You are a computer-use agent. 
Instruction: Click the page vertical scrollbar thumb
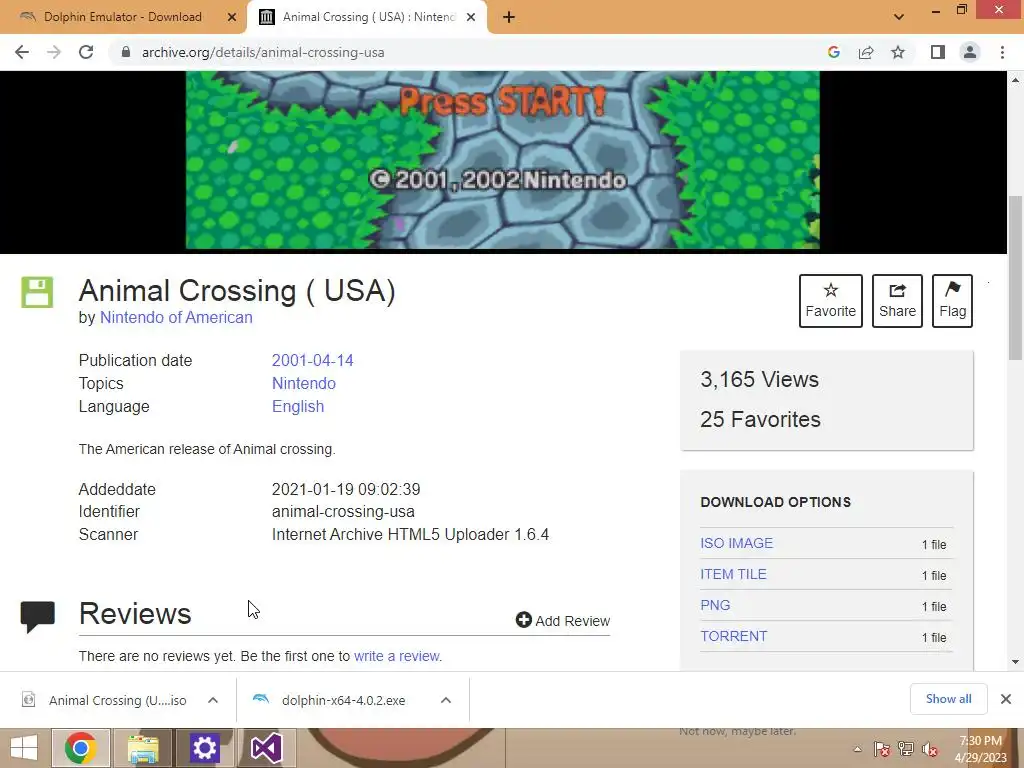1015,278
